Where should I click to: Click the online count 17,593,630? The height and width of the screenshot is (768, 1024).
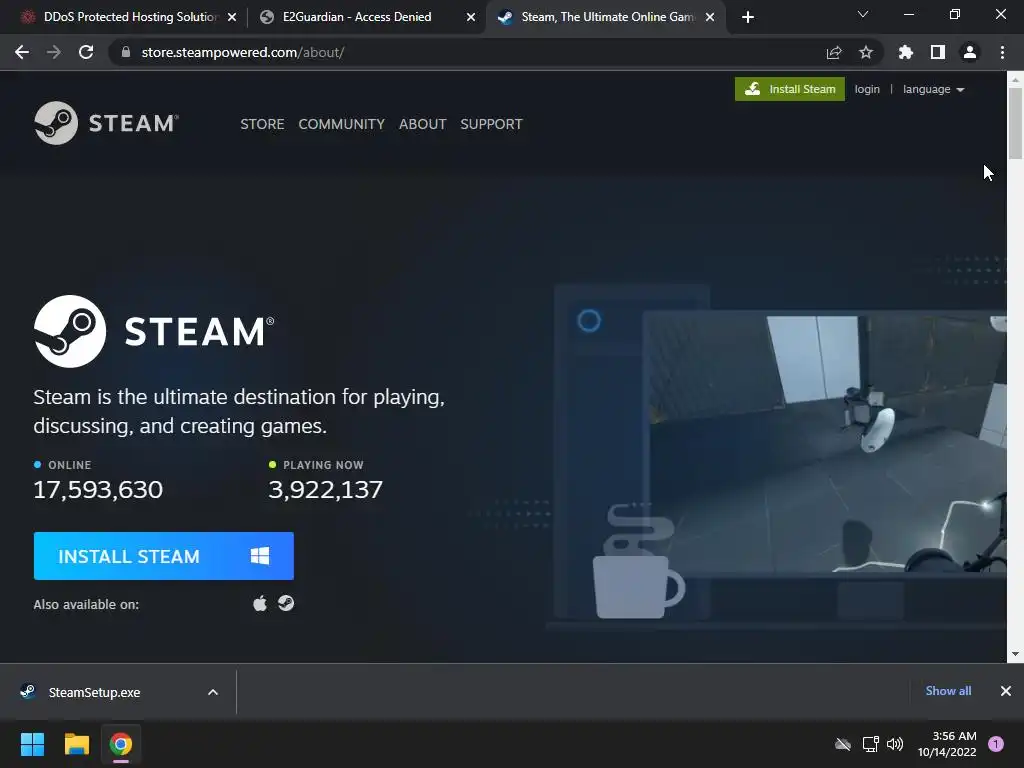98,490
